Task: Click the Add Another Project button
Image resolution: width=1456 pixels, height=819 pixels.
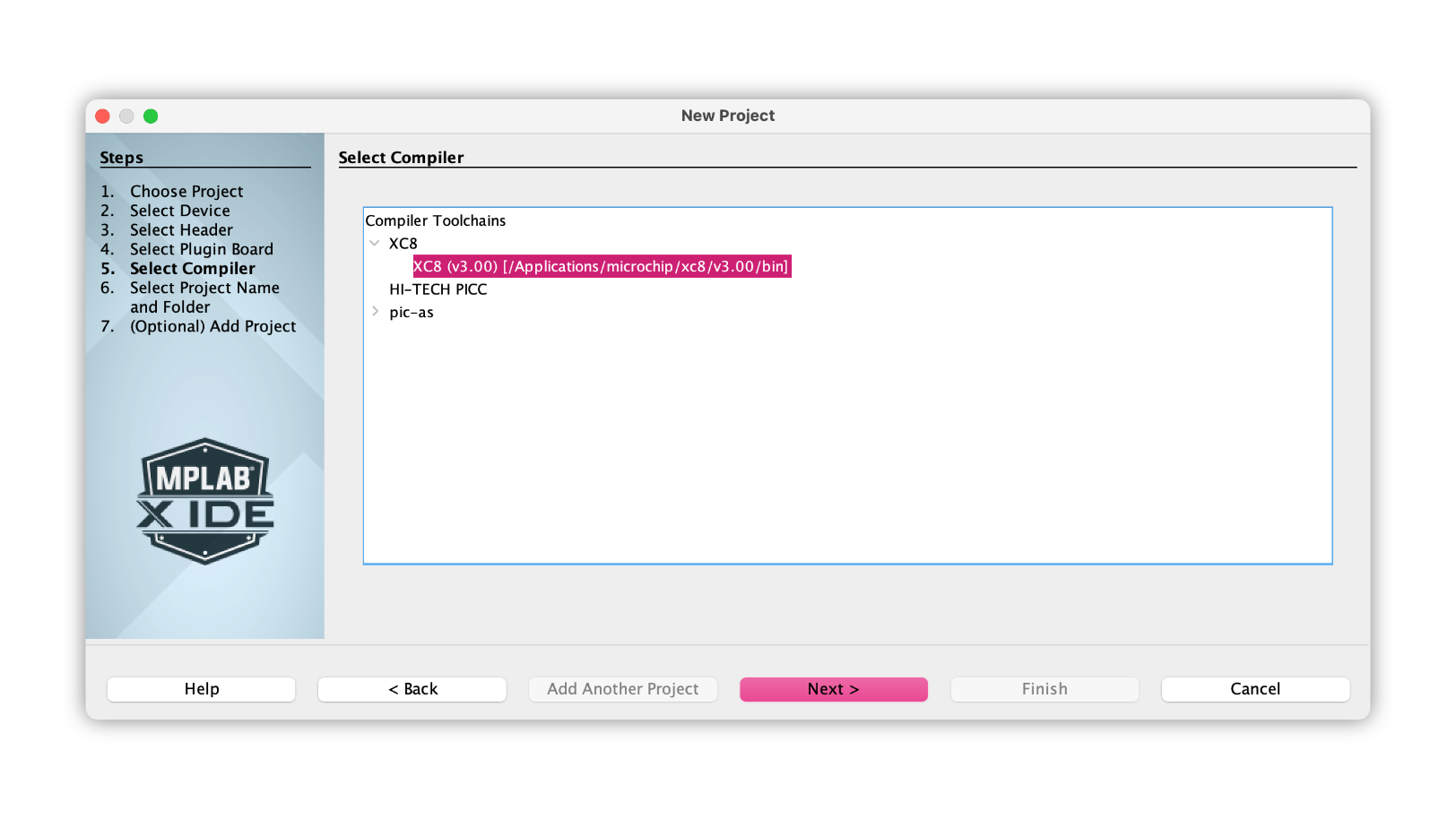Action: (623, 689)
